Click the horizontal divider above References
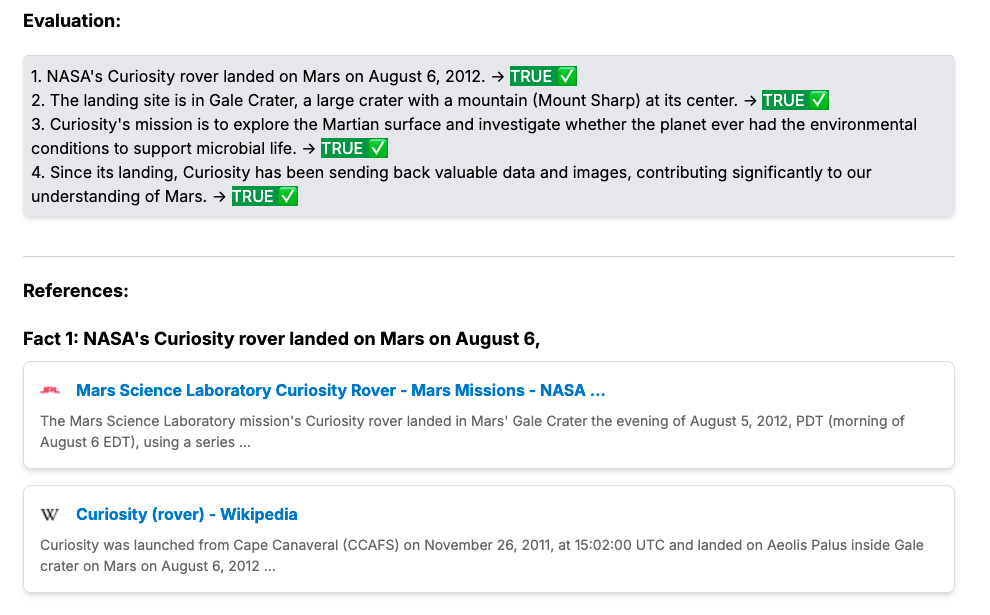 (489, 257)
